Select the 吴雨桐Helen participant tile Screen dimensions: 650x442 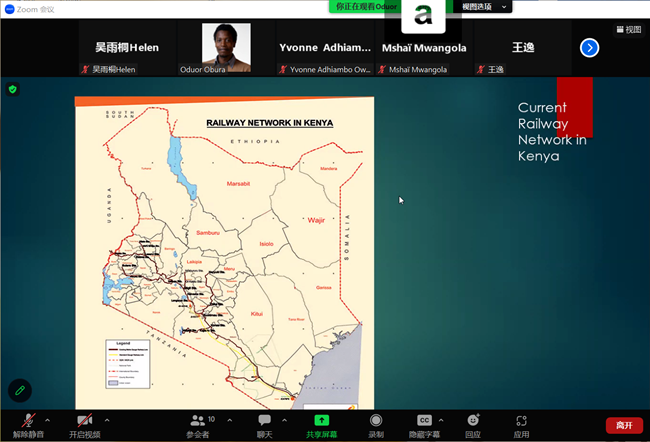(x=127, y=48)
